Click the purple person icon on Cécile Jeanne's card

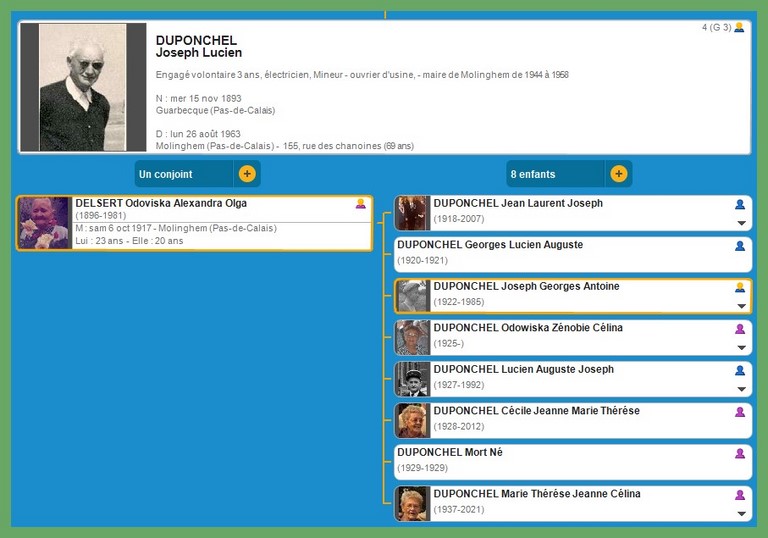(740, 412)
